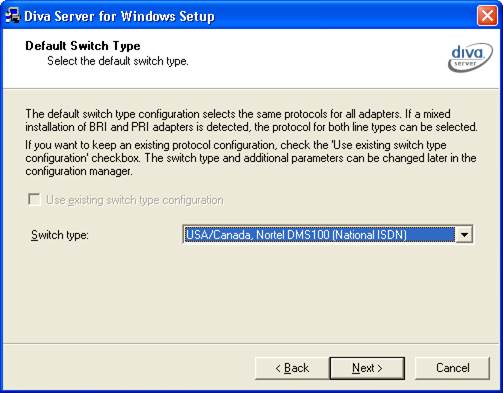Close the setup window with the X
Viewport: 503px width, 393px height.
pos(487,16)
